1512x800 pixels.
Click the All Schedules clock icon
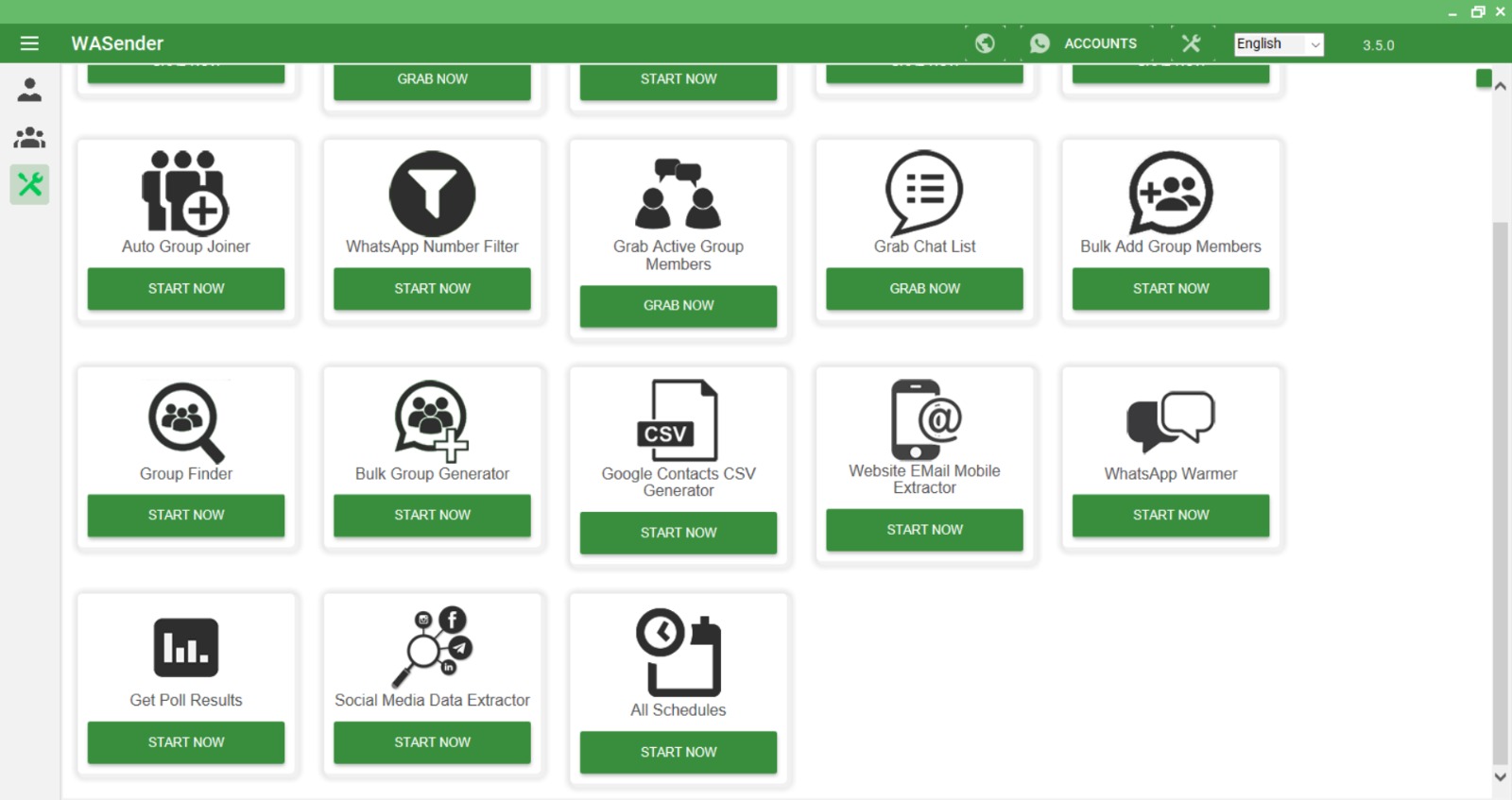click(x=679, y=652)
